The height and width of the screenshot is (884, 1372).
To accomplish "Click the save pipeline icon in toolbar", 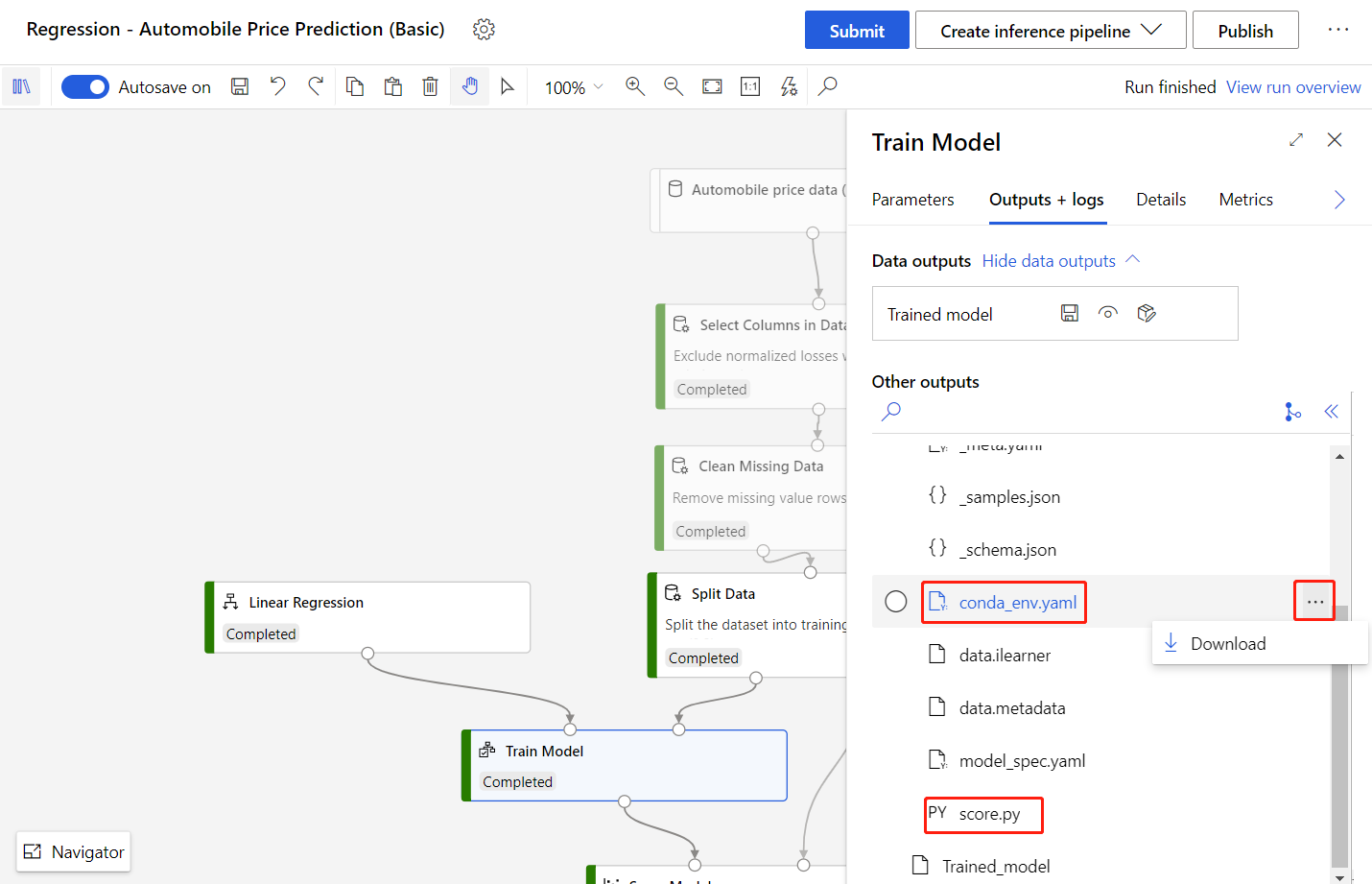I will click(x=240, y=86).
